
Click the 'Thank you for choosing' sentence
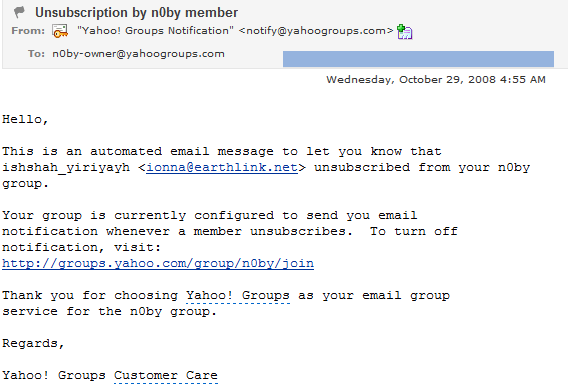coord(90,296)
